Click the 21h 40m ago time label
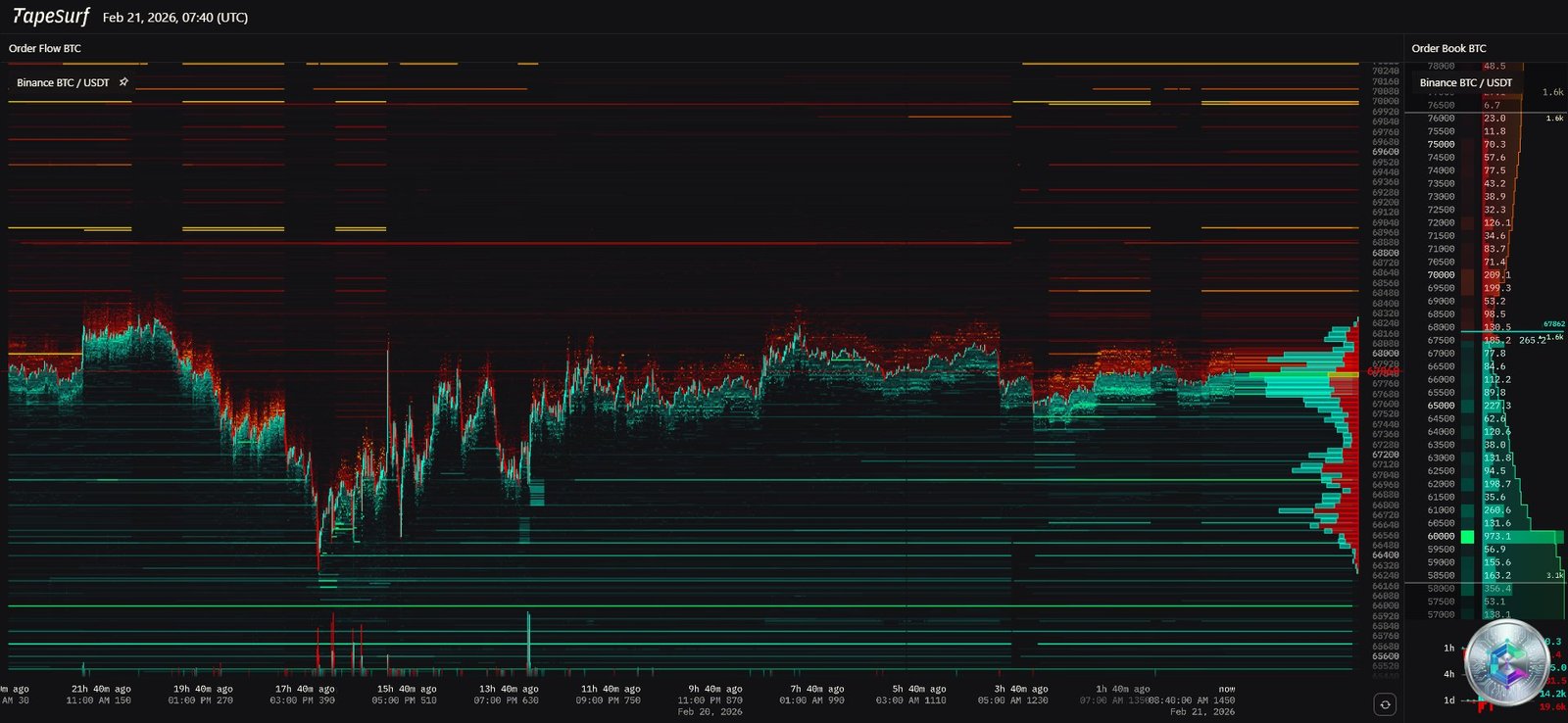 pyautogui.click(x=100, y=689)
